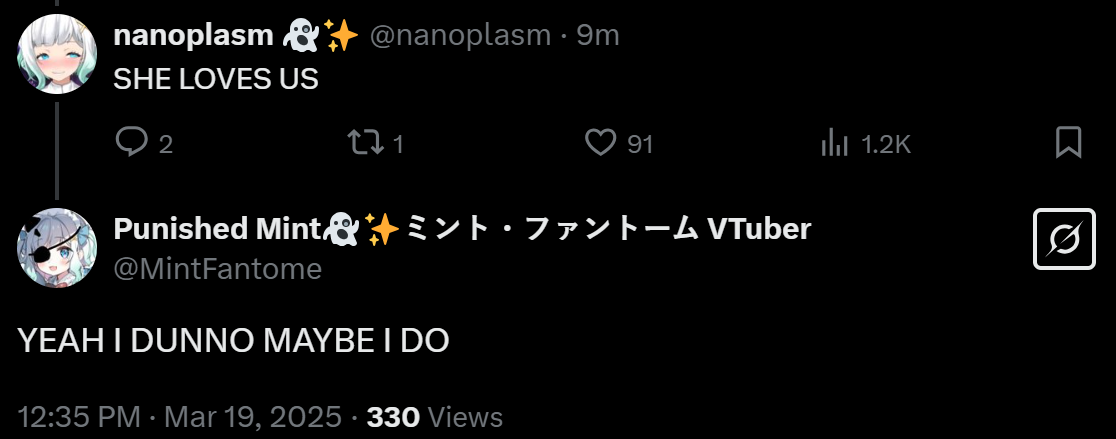Click the reply speech bubble icon on nanoplasm's tweet

tap(132, 143)
